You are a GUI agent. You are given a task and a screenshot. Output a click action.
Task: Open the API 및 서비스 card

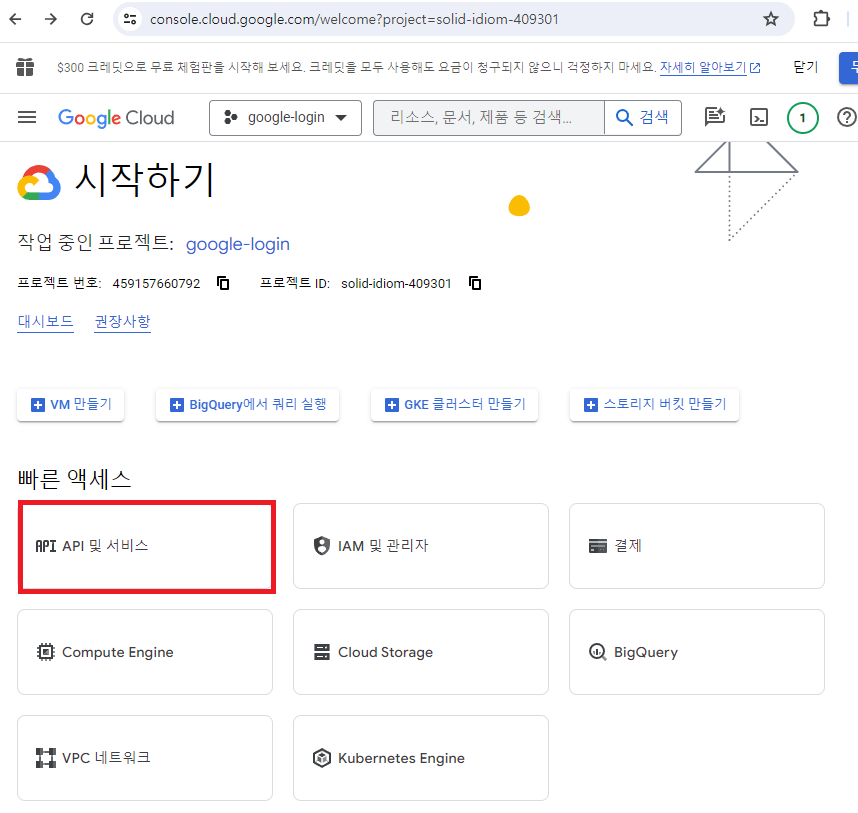pos(147,547)
